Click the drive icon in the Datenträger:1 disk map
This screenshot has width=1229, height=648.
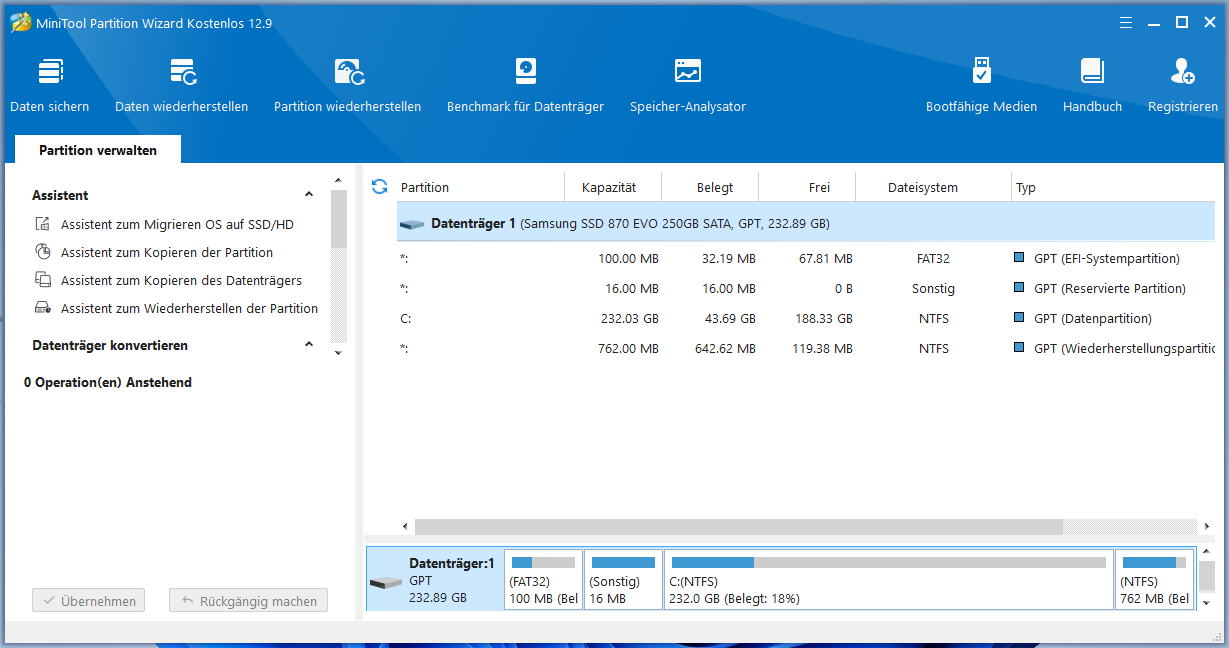pos(385,583)
